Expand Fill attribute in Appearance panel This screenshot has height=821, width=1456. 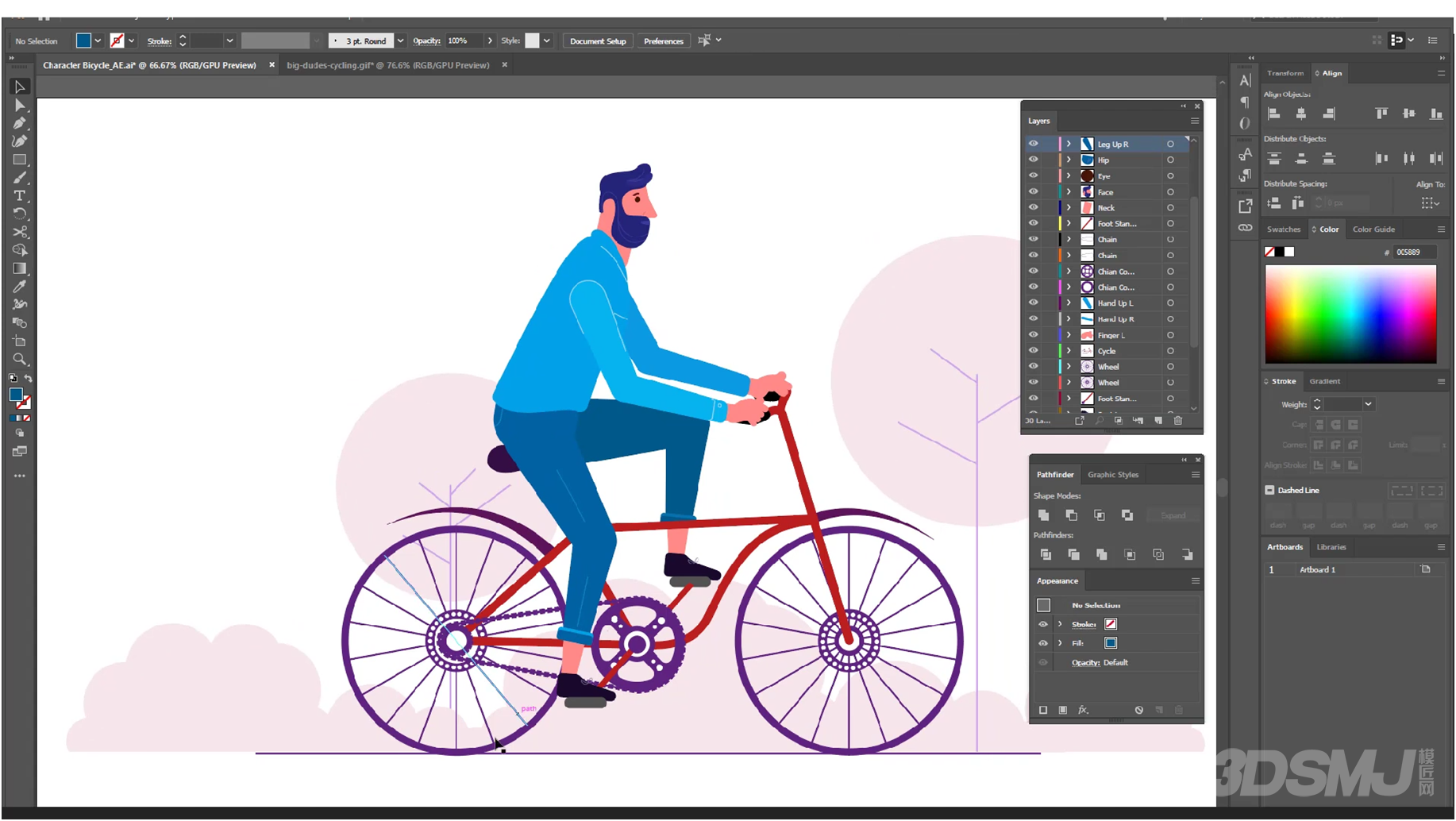1060,643
